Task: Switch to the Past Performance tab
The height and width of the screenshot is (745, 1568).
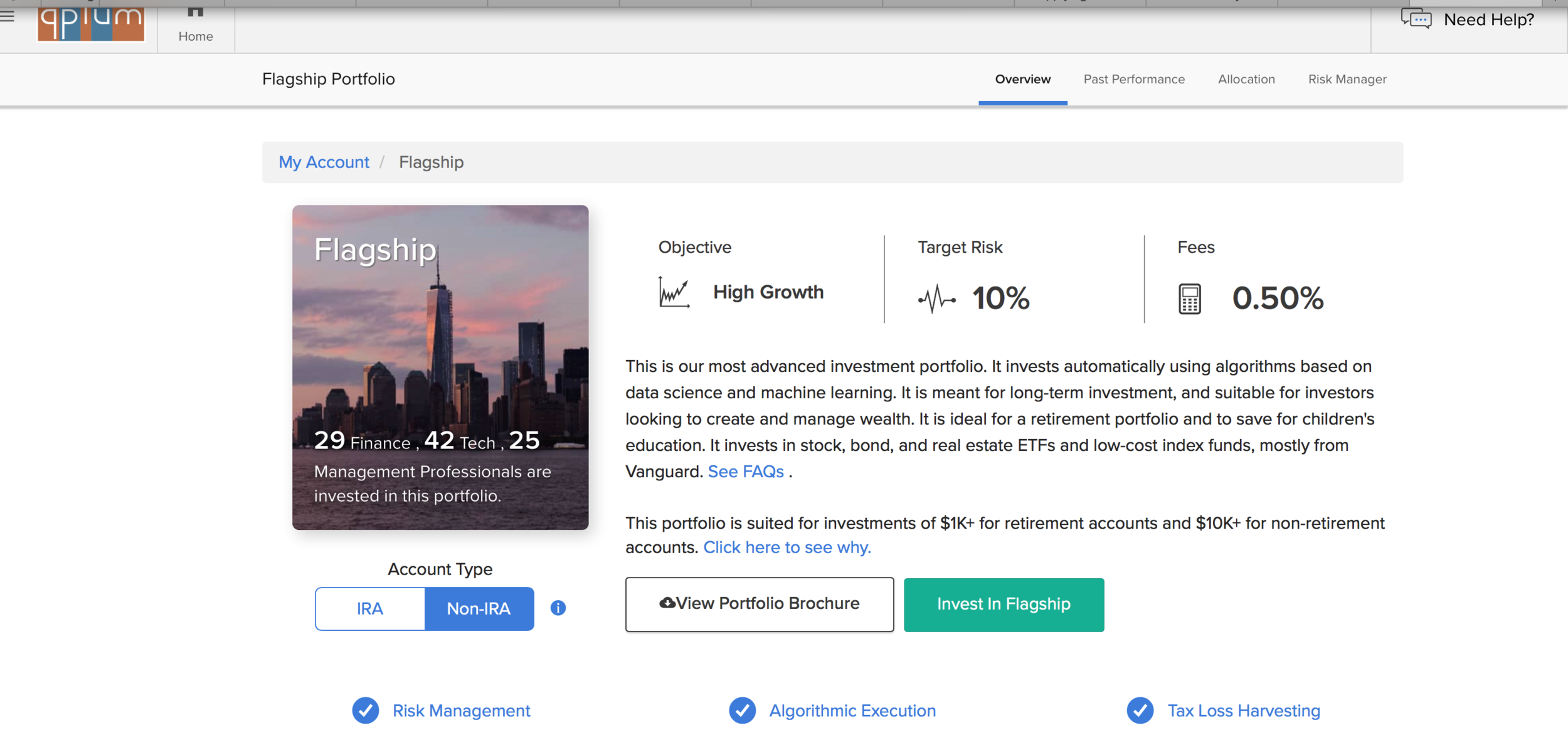Action: click(x=1134, y=79)
